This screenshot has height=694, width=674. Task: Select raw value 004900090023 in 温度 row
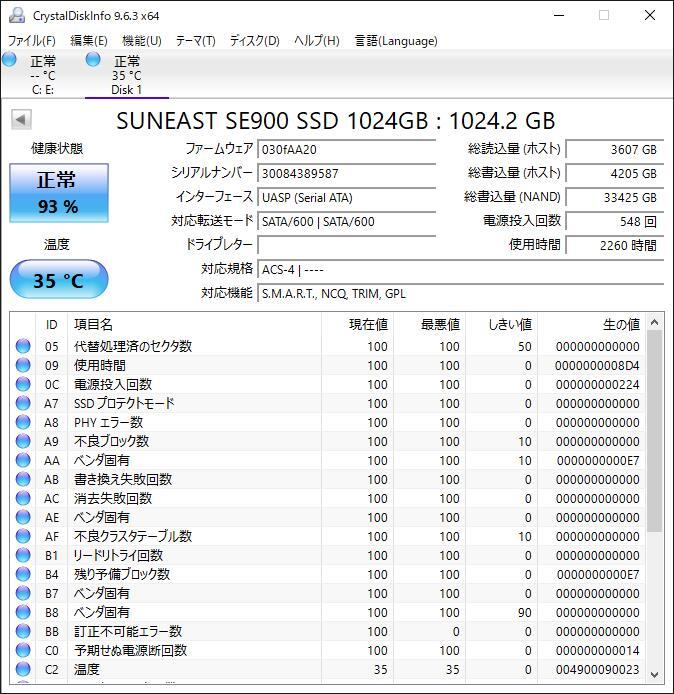(x=597, y=670)
